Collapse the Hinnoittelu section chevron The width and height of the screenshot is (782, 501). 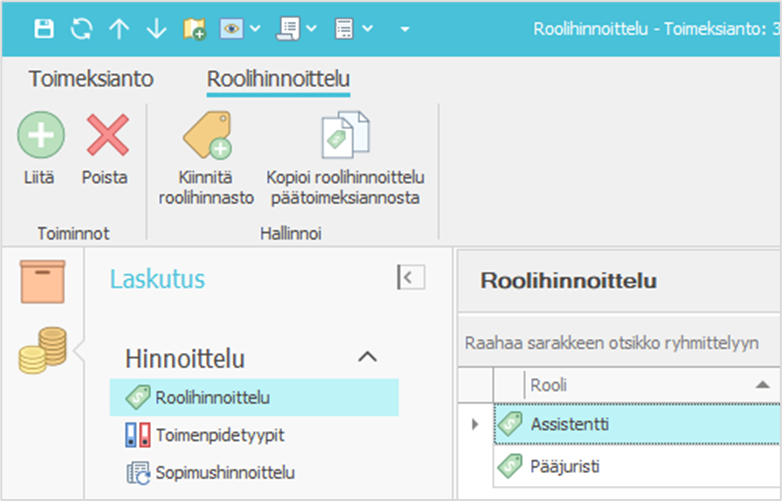pos(367,357)
